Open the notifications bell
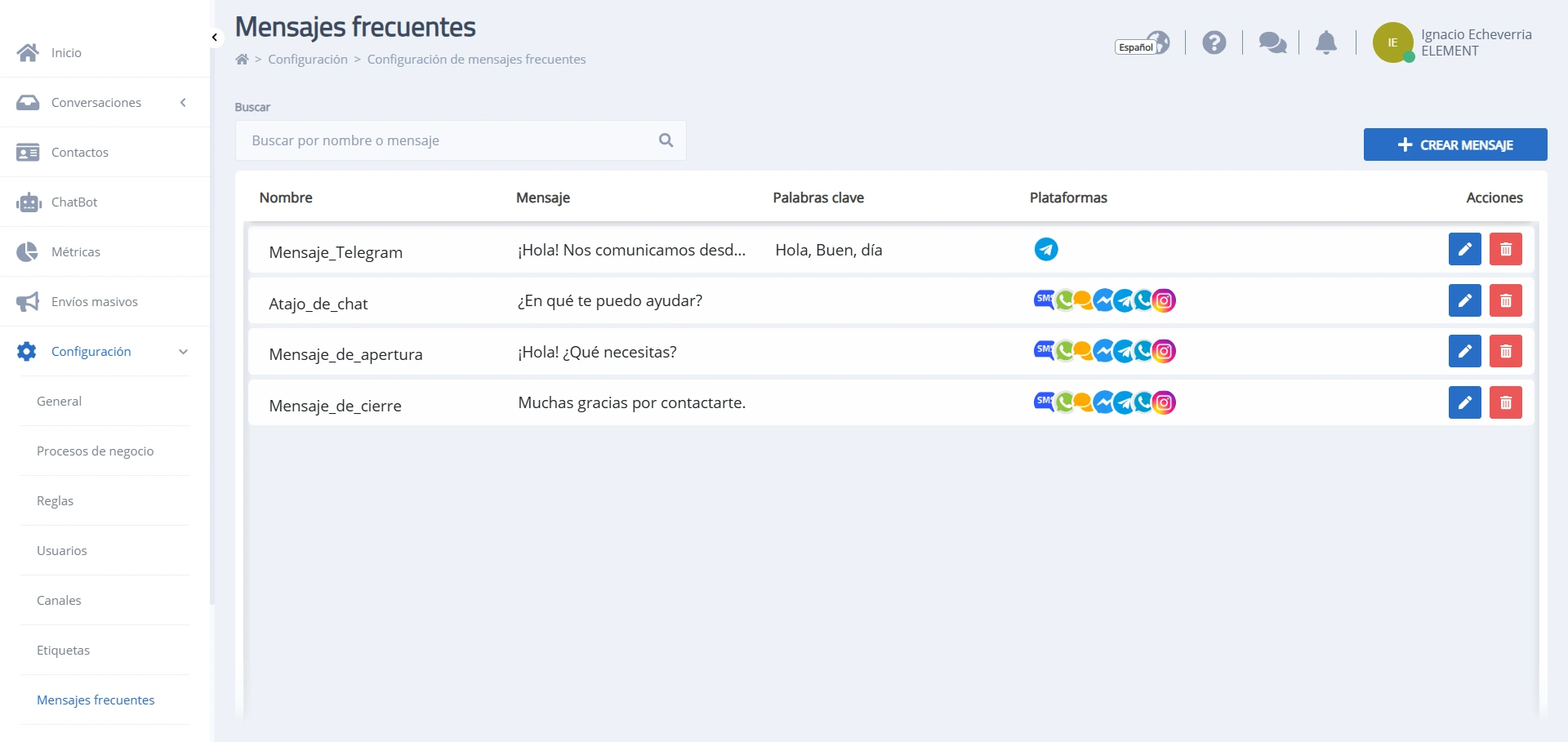The image size is (1568, 742). click(1326, 42)
